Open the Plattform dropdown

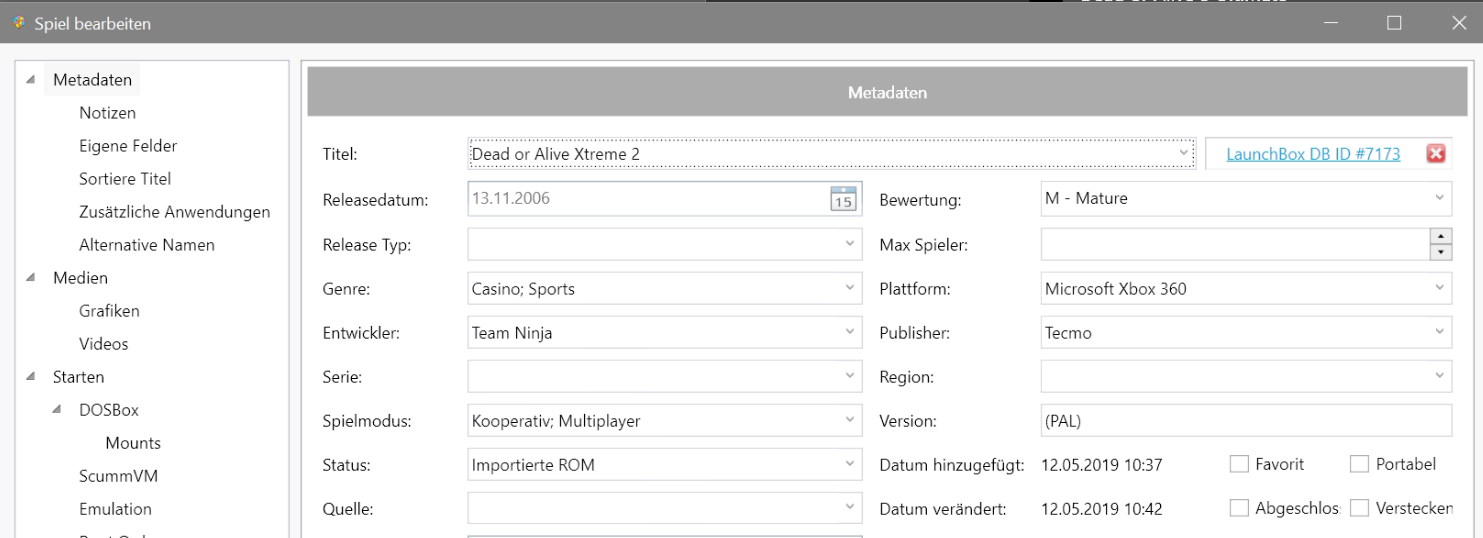(1440, 288)
